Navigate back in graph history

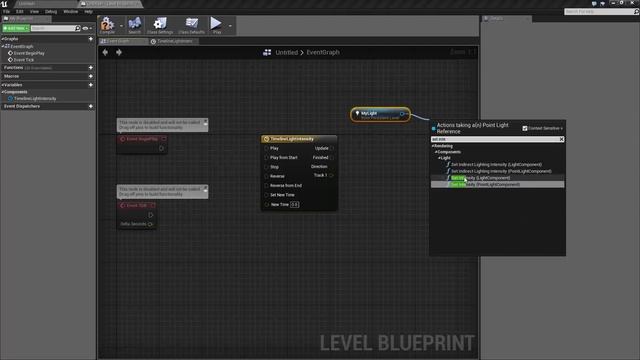click(x=105, y=52)
